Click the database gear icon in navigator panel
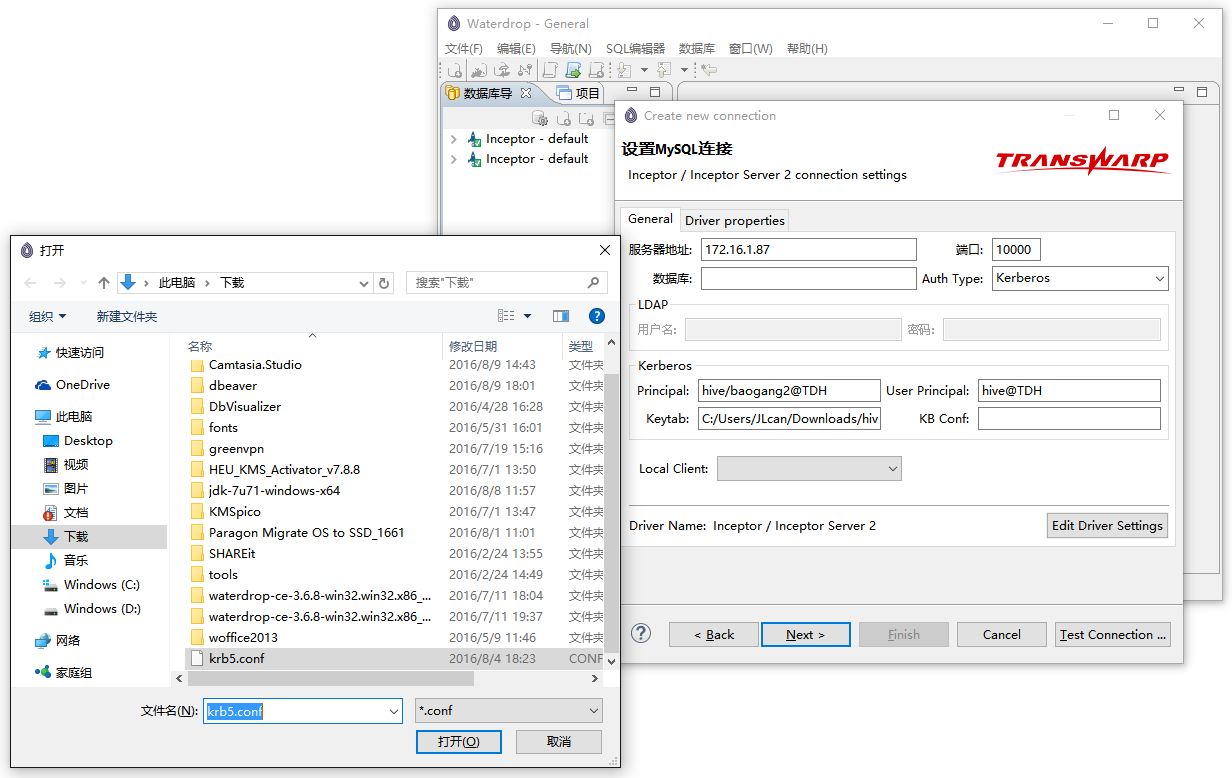This screenshot has height=778, width=1232. [540, 118]
